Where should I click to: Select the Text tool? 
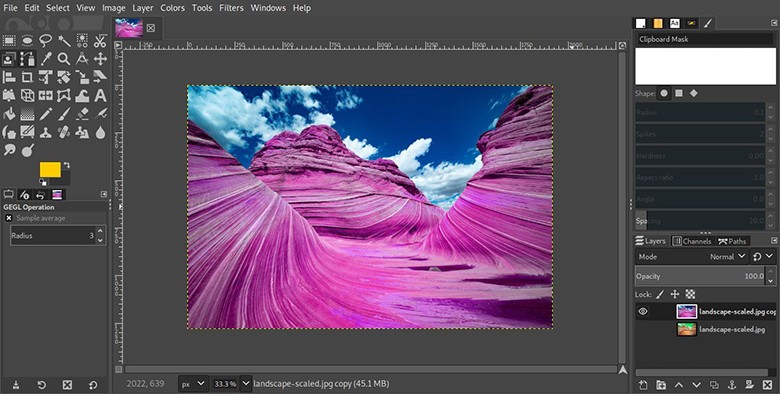[x=100, y=95]
